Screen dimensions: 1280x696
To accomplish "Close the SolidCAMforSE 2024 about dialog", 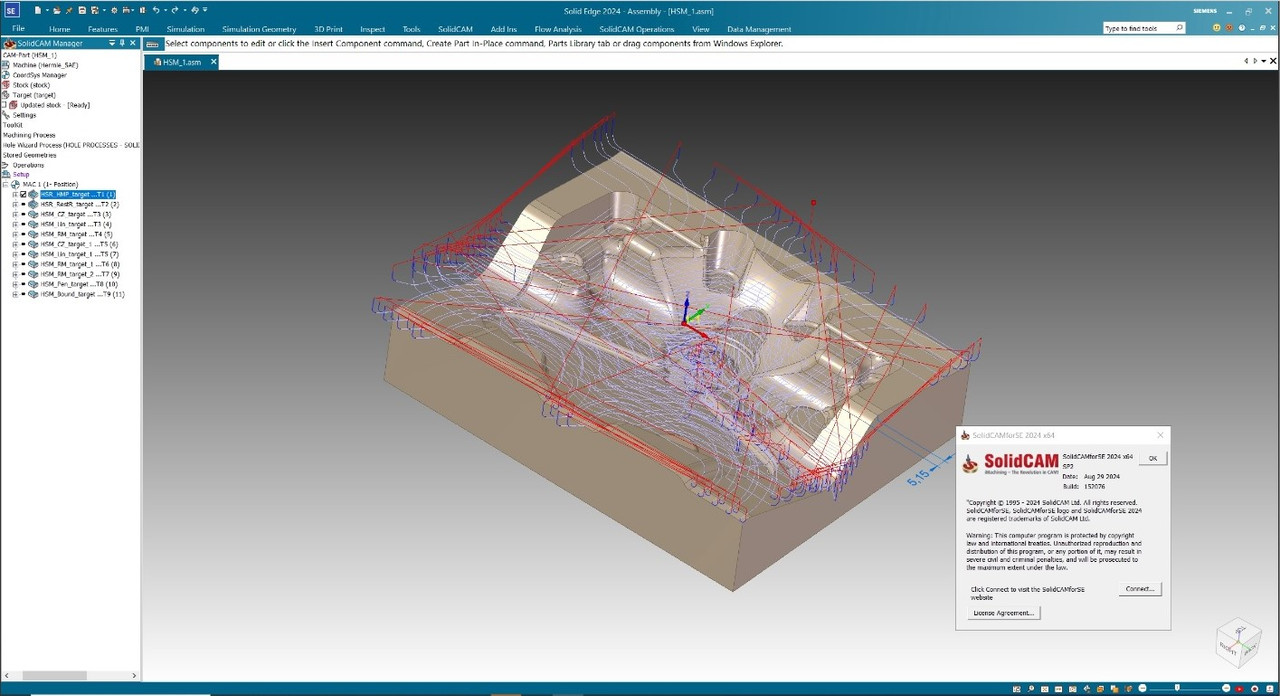I will click(x=1160, y=435).
